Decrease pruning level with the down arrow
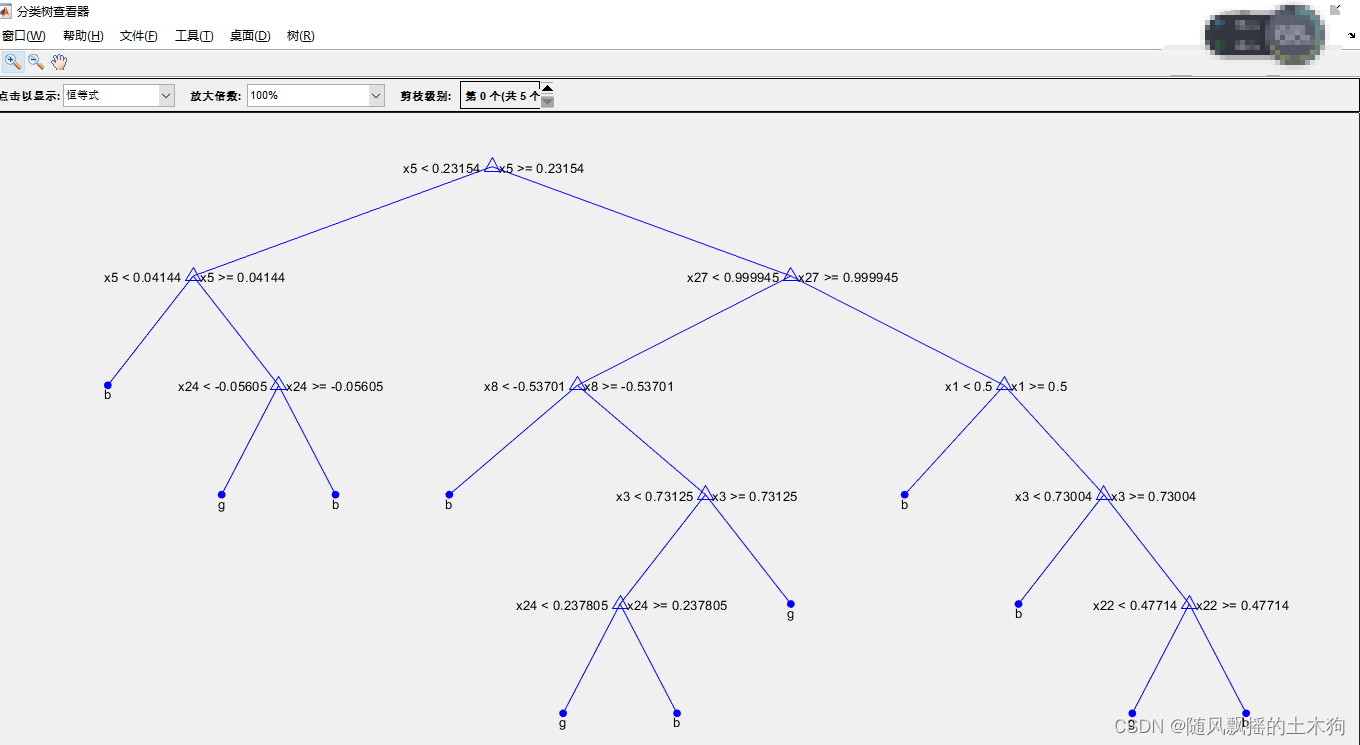Image resolution: width=1360 pixels, height=745 pixels. (547, 102)
